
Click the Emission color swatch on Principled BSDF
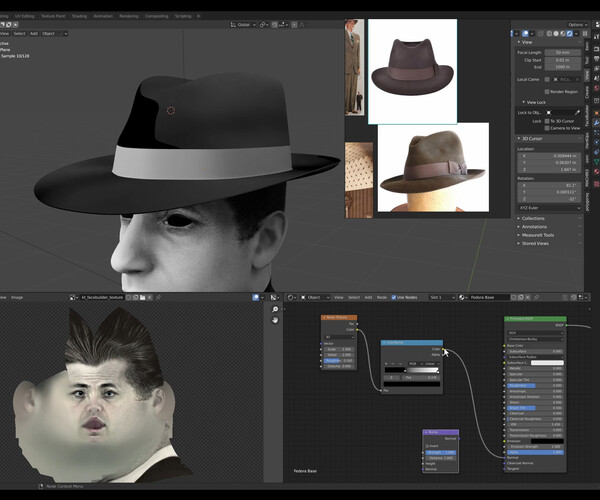click(547, 441)
